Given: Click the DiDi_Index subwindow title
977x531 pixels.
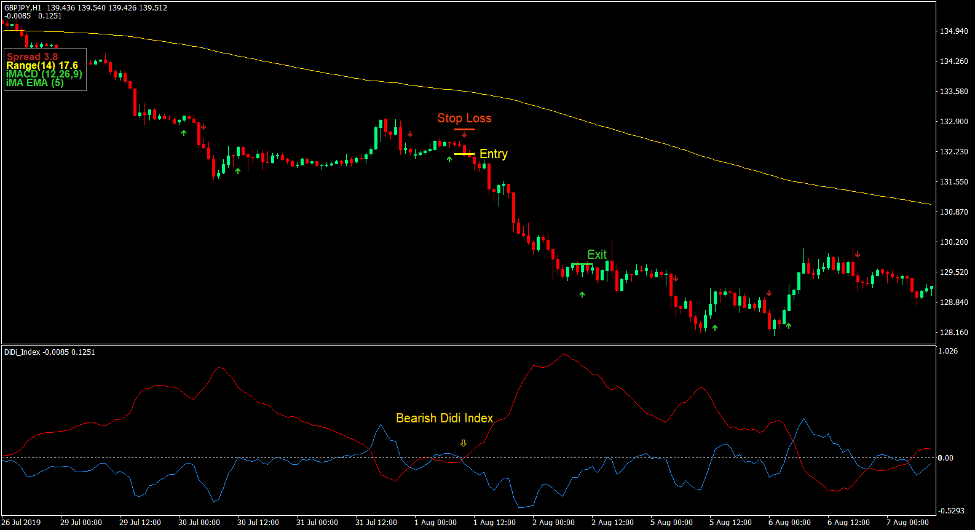Looking at the screenshot, I should coord(22,351).
